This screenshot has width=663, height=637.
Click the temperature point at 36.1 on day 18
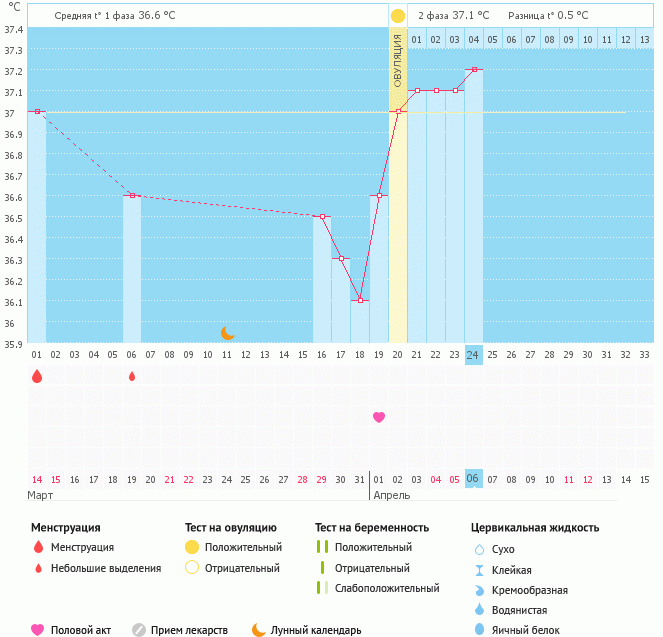pos(360,300)
